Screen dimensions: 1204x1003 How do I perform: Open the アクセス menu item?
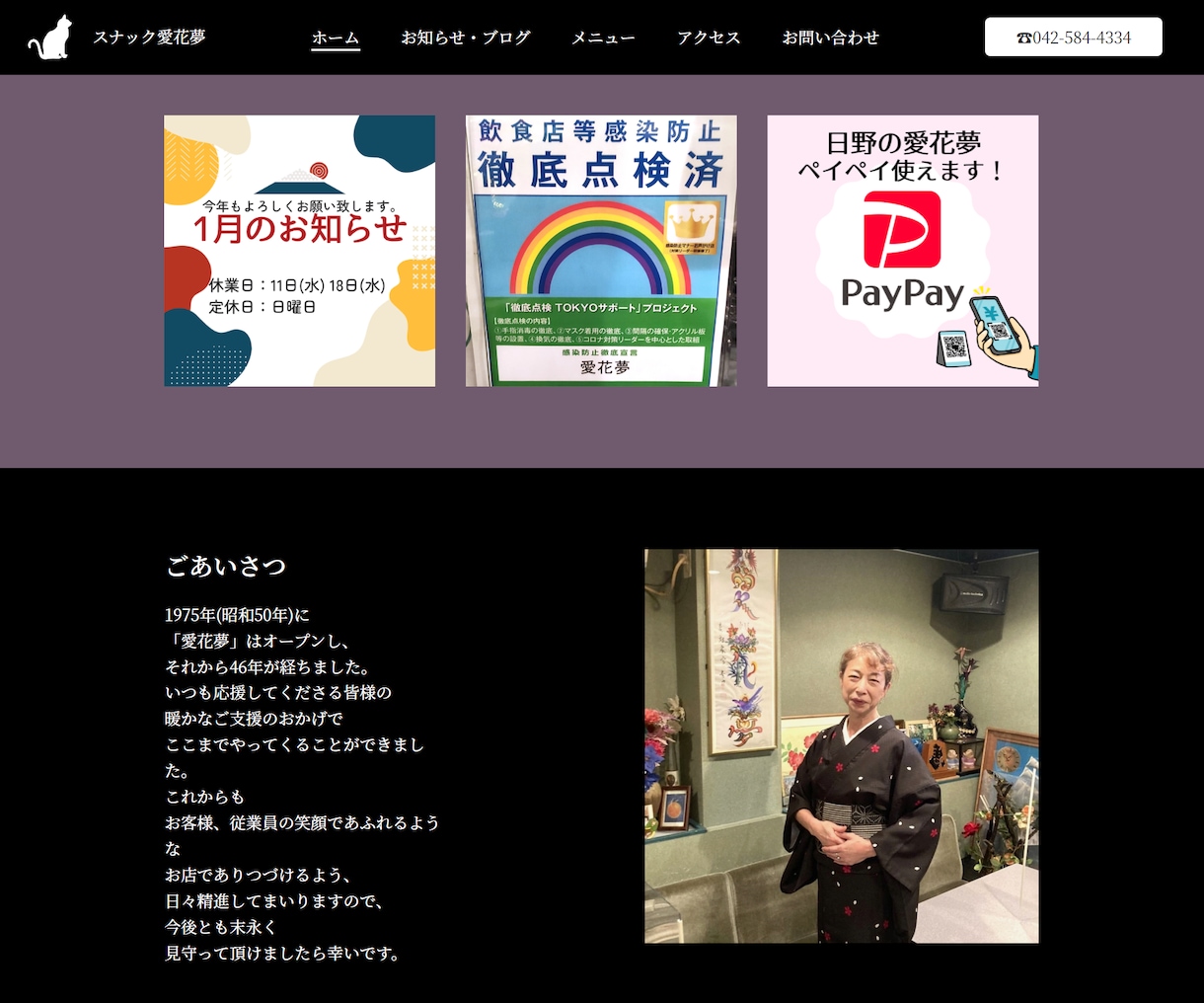(x=709, y=38)
